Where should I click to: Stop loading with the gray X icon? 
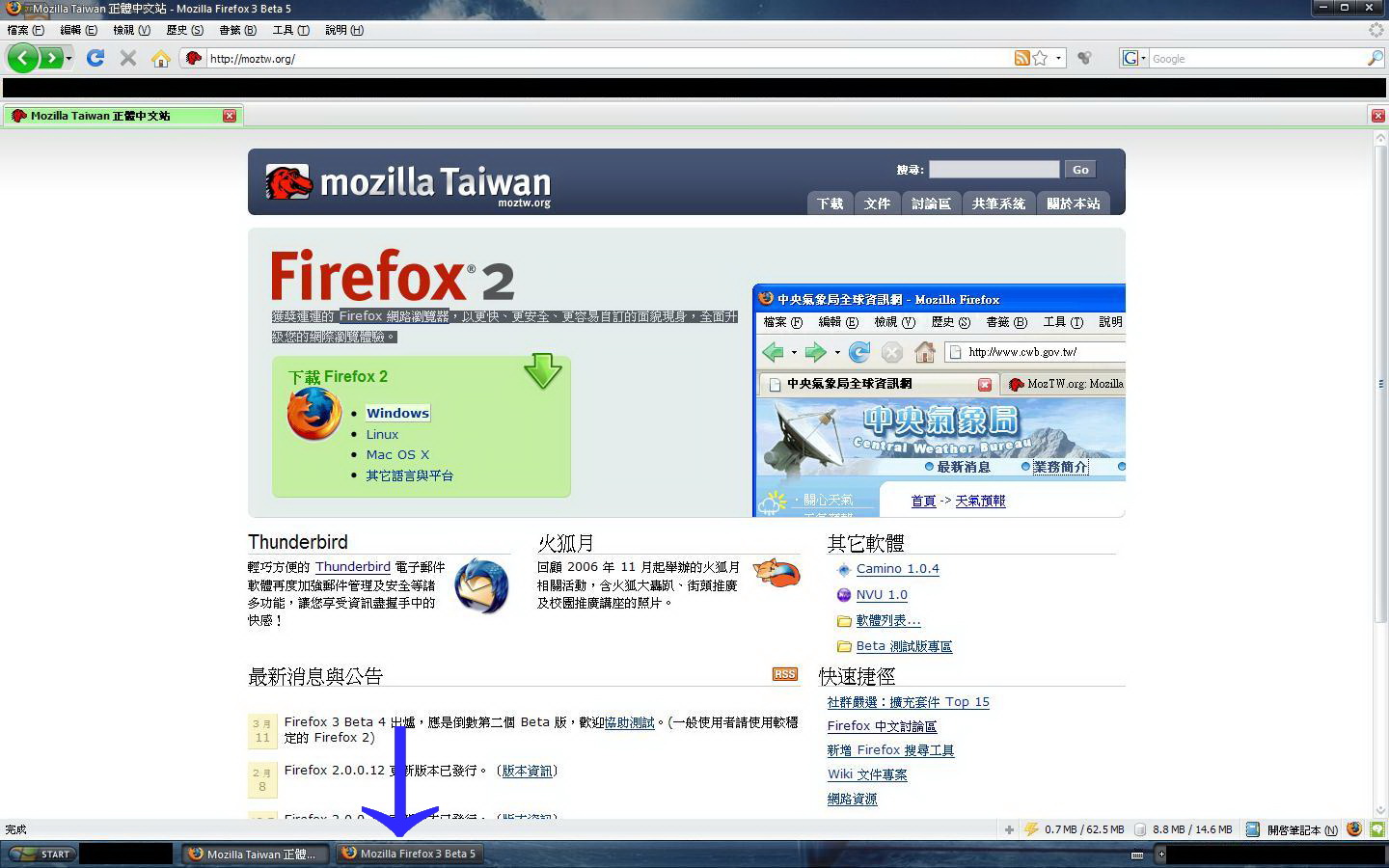[127, 58]
